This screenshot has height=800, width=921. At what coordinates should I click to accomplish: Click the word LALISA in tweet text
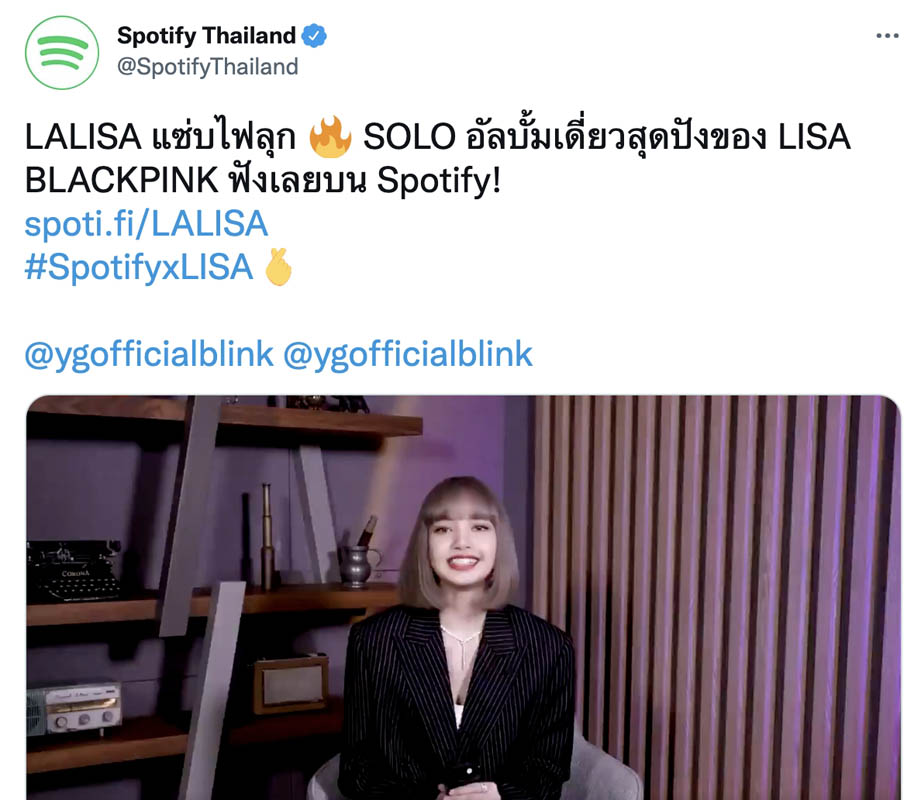[x=83, y=137]
